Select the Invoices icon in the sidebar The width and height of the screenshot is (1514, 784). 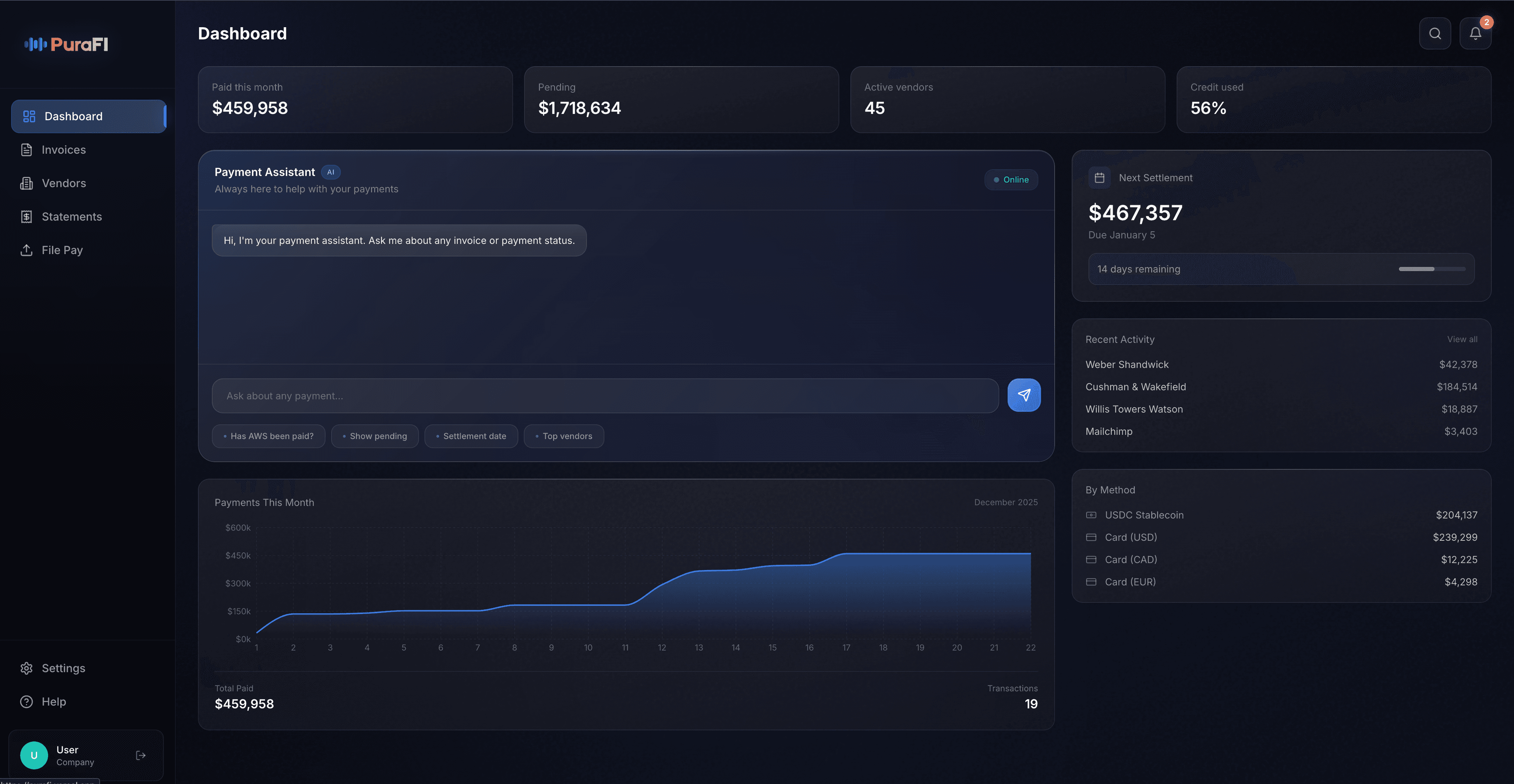27,150
